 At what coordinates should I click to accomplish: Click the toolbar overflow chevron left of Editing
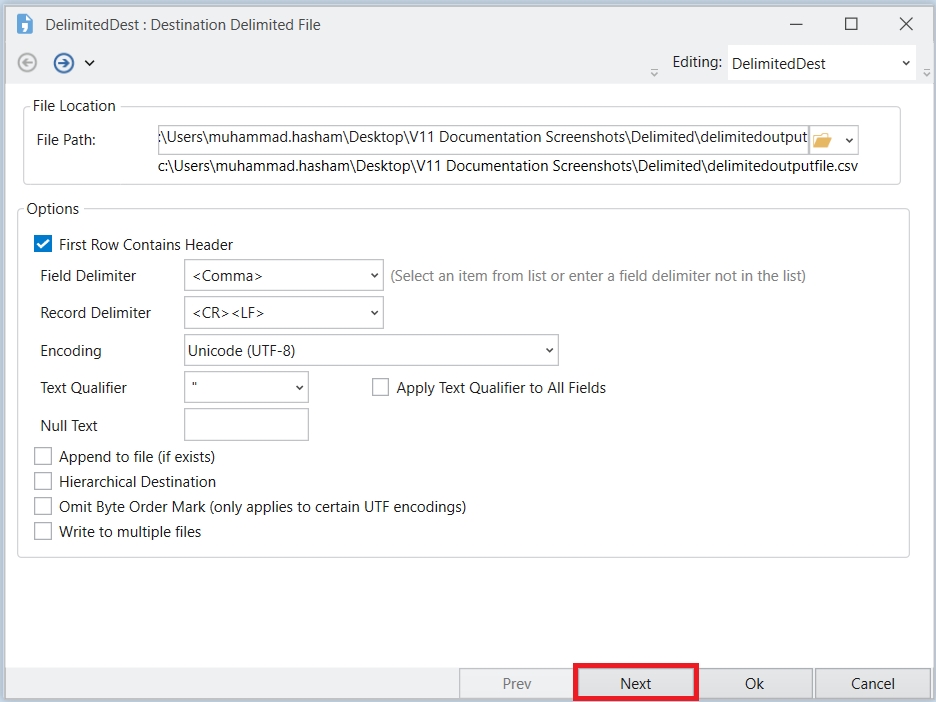(654, 71)
